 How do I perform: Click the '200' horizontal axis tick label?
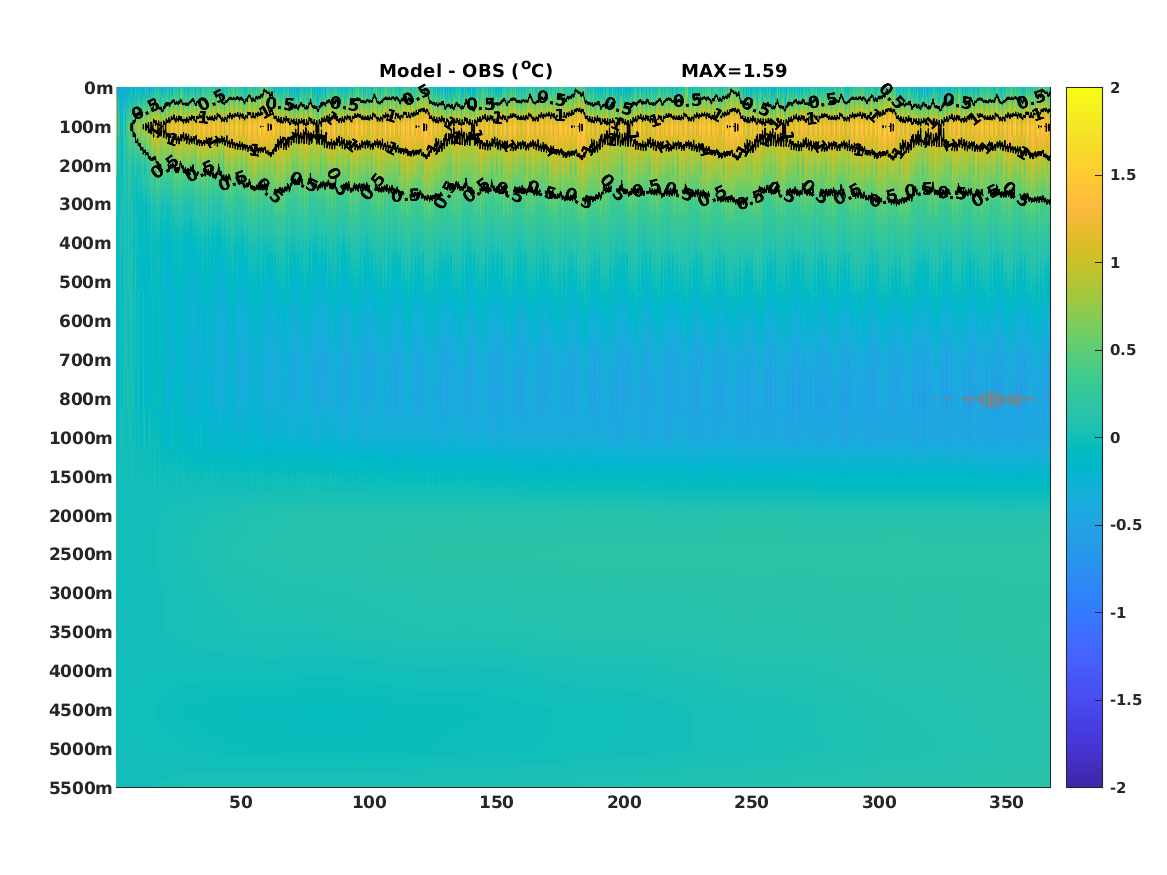coord(624,803)
